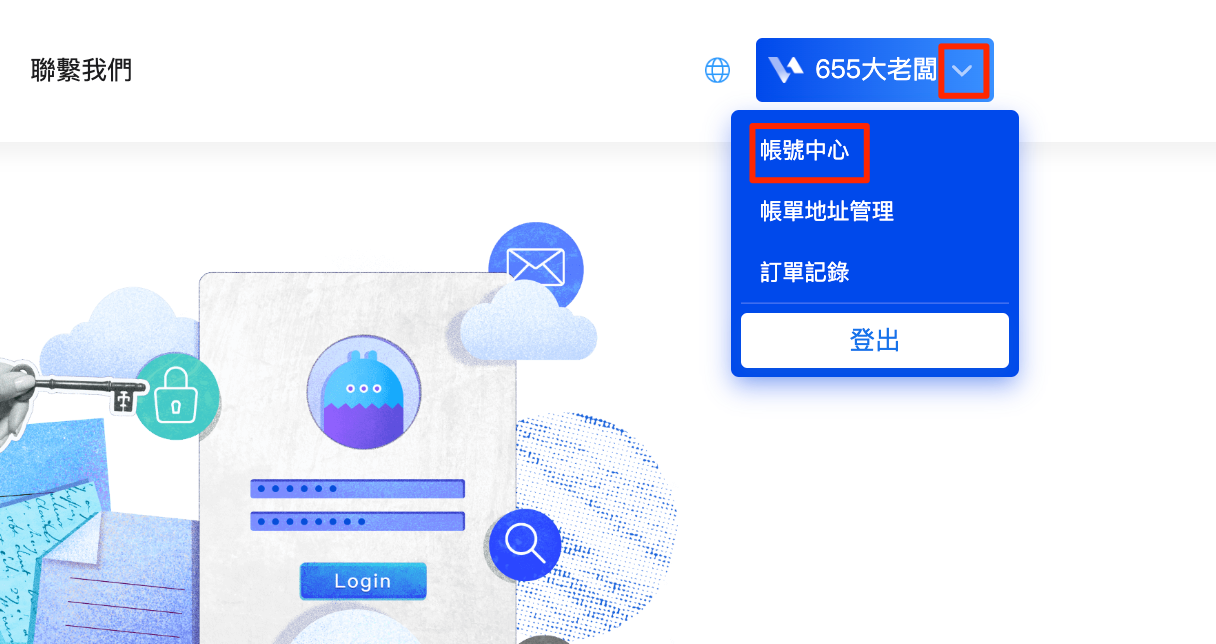Click the envelope mail icon
Screen dimensions: 1216x644
(536, 267)
